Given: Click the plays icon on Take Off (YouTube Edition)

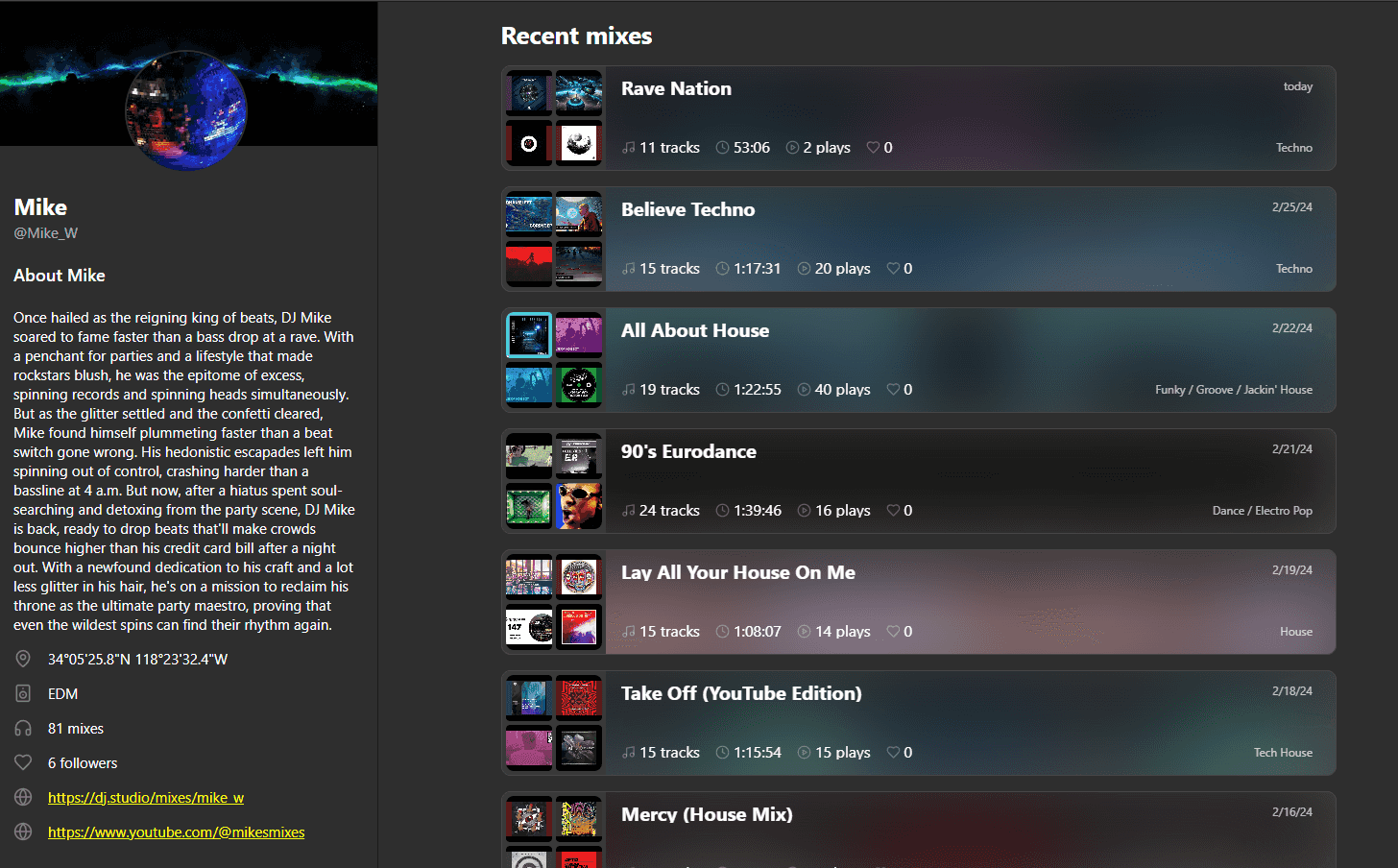Looking at the screenshot, I should (804, 752).
